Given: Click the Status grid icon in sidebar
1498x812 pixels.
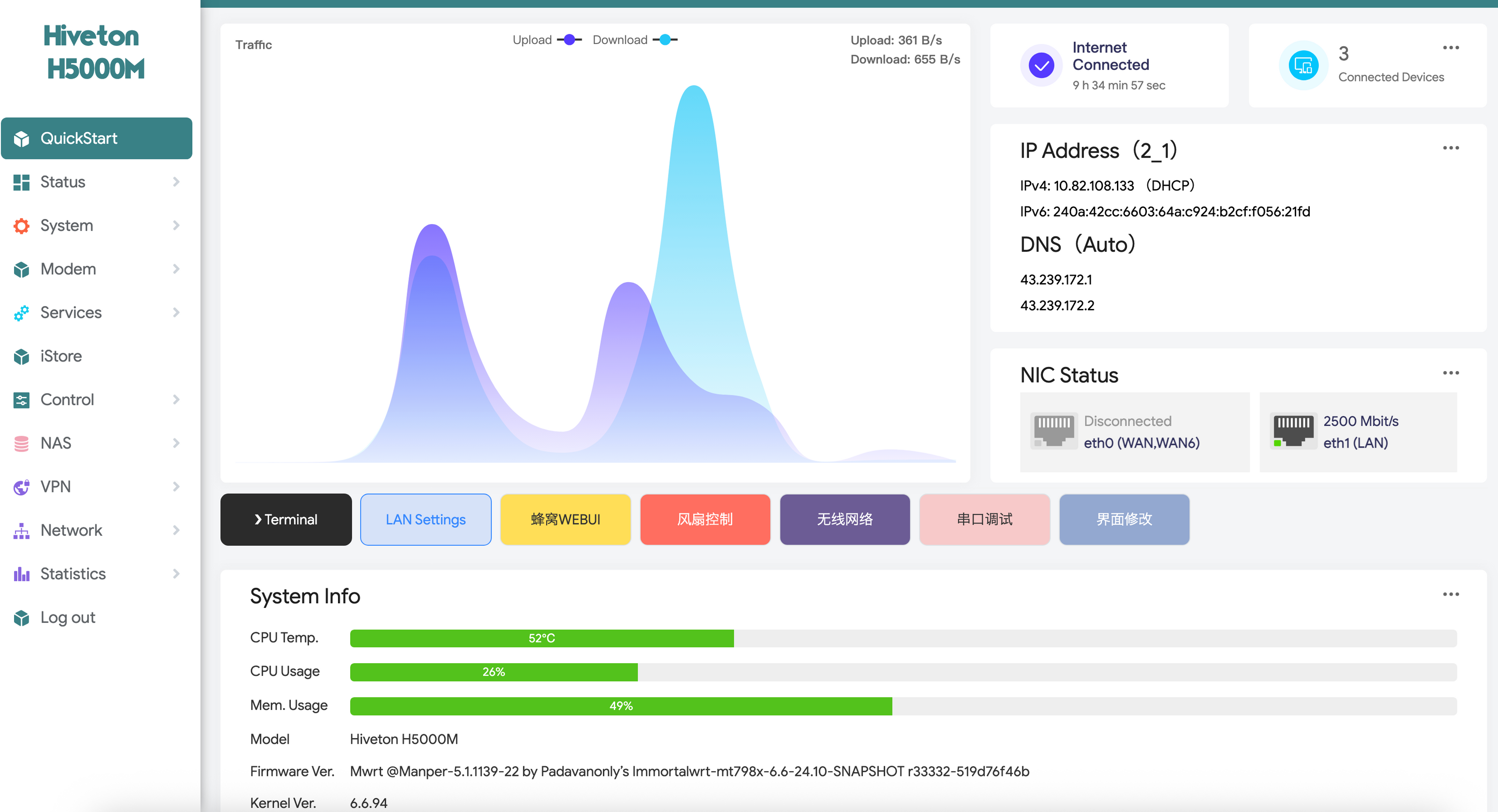Looking at the screenshot, I should point(22,183).
